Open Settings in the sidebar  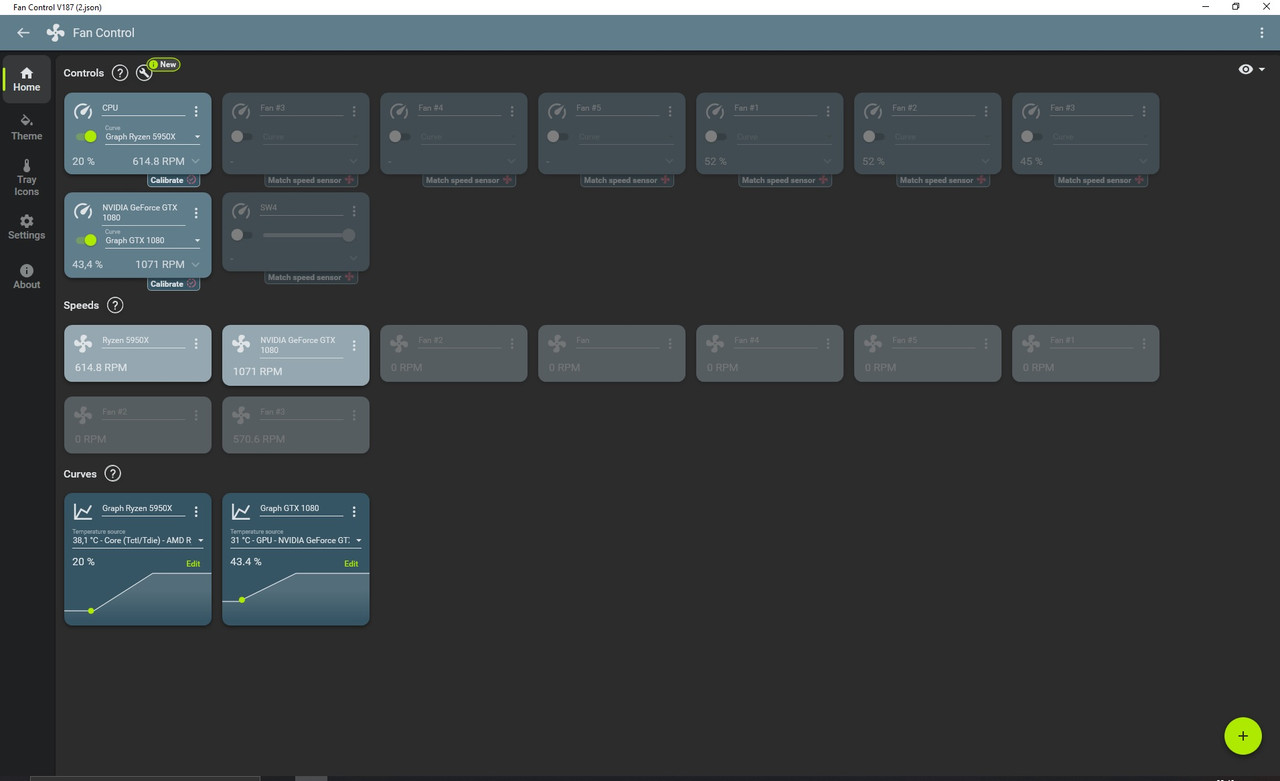pyautogui.click(x=27, y=227)
